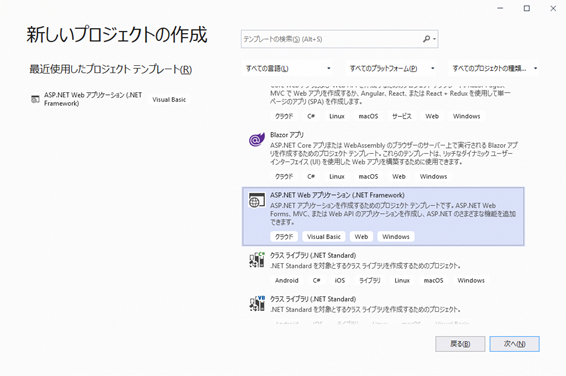The height and width of the screenshot is (376, 566).
Task: Open the all languages filter dropdown
Action: (287, 68)
